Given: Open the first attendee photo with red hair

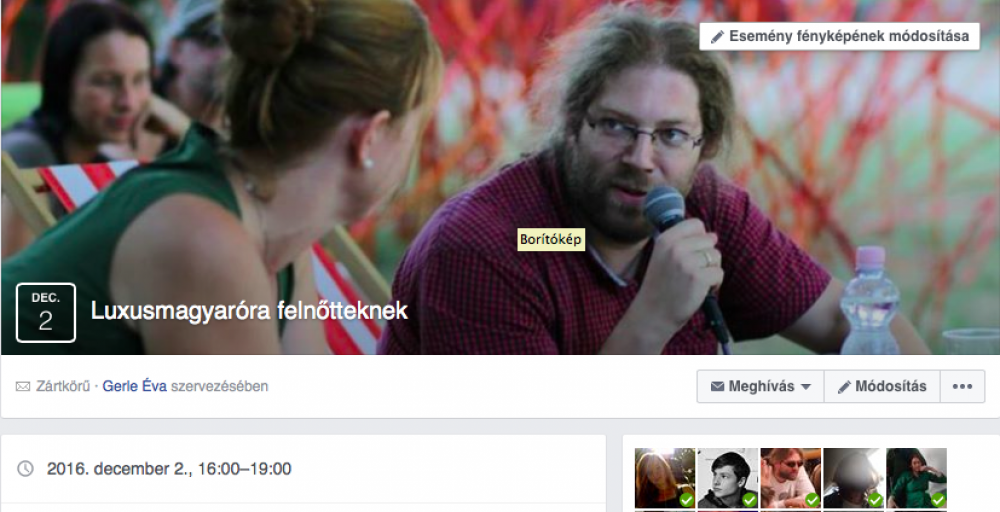Looking at the screenshot, I should click(x=665, y=478).
